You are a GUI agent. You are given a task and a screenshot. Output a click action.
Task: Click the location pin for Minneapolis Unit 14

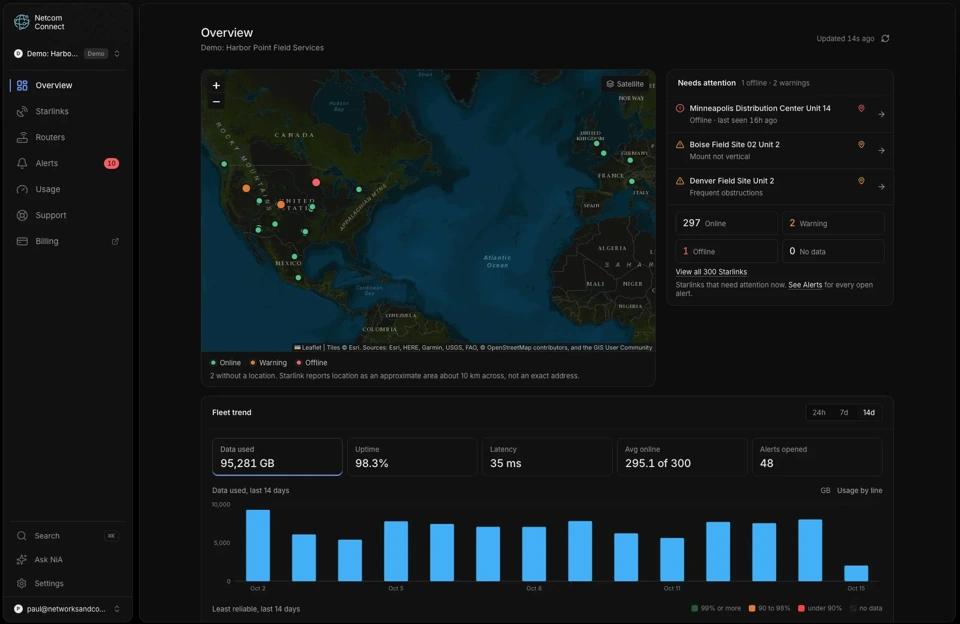tap(861, 108)
